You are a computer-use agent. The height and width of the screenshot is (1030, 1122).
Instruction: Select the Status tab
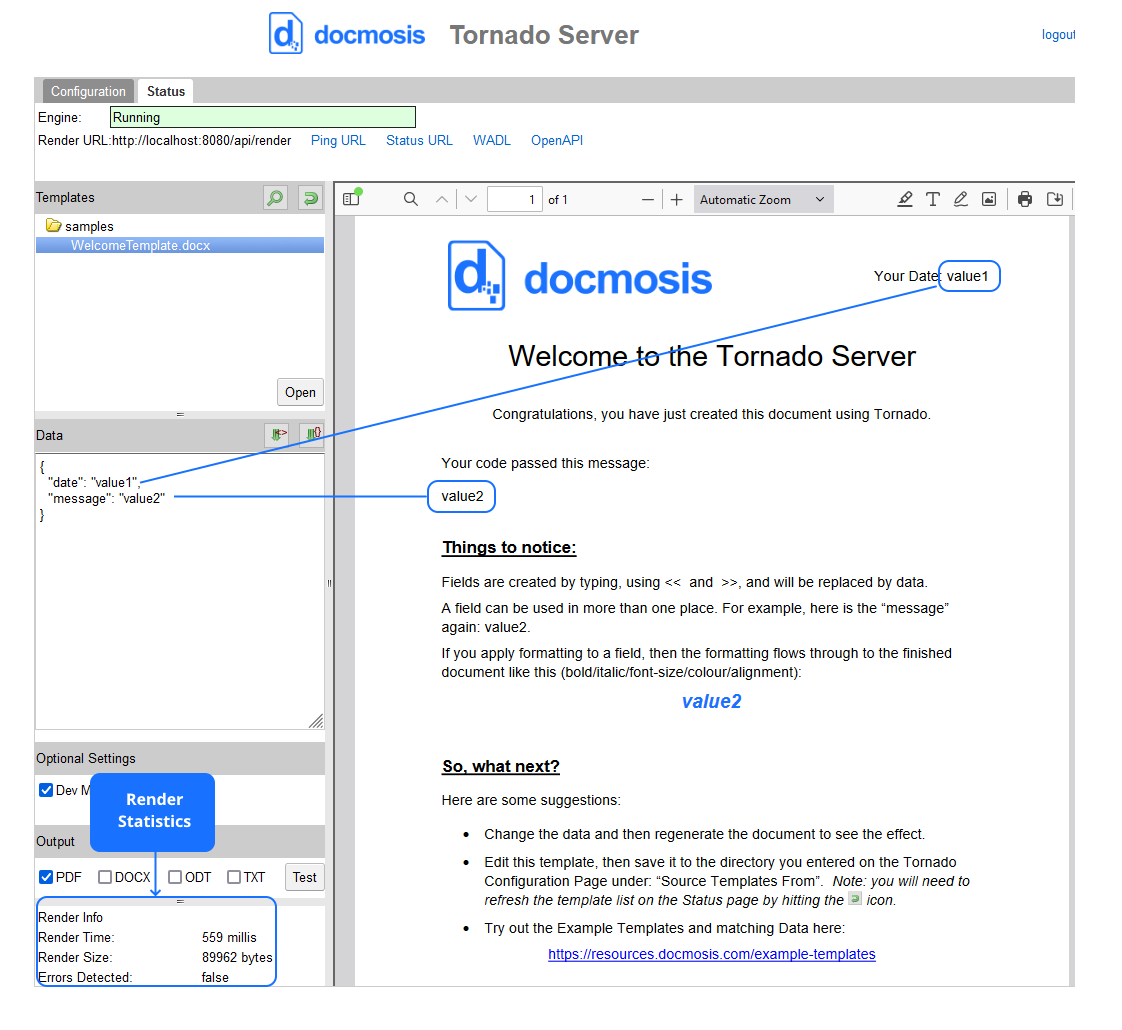coord(166,91)
